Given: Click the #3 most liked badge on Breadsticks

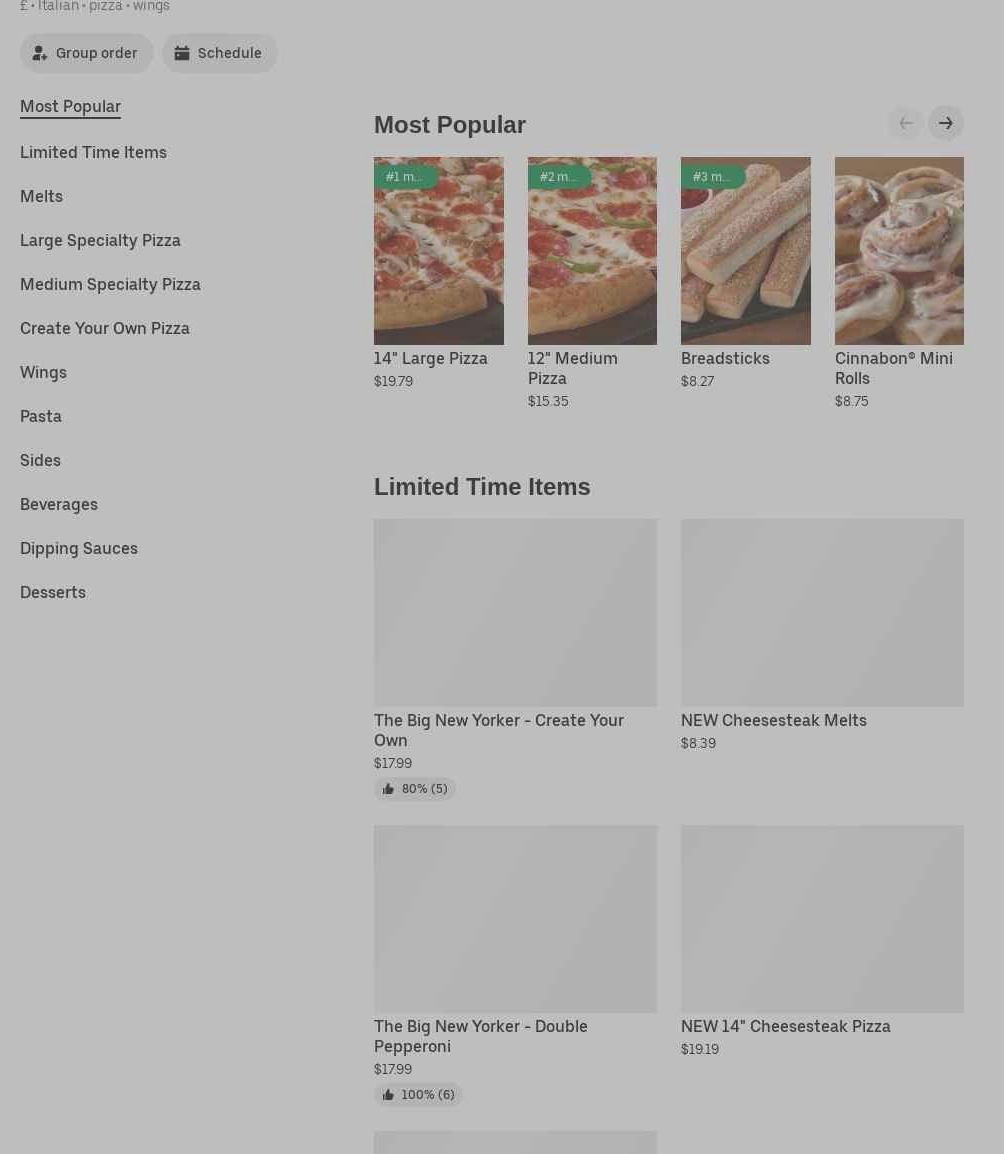Looking at the screenshot, I should (x=712, y=177).
